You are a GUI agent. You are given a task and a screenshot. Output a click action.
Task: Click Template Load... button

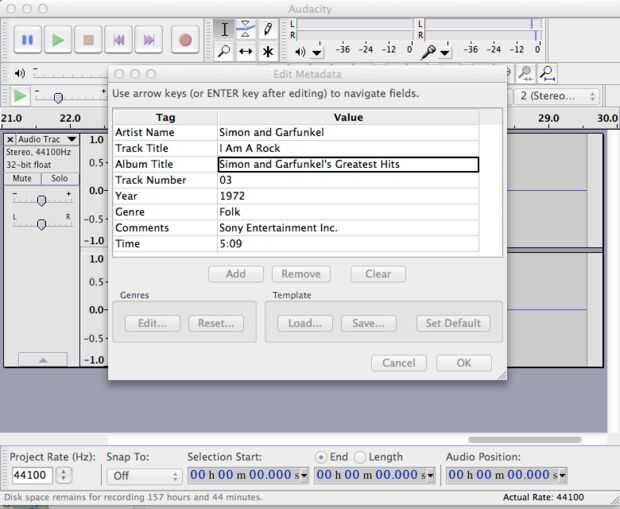tap(305, 323)
